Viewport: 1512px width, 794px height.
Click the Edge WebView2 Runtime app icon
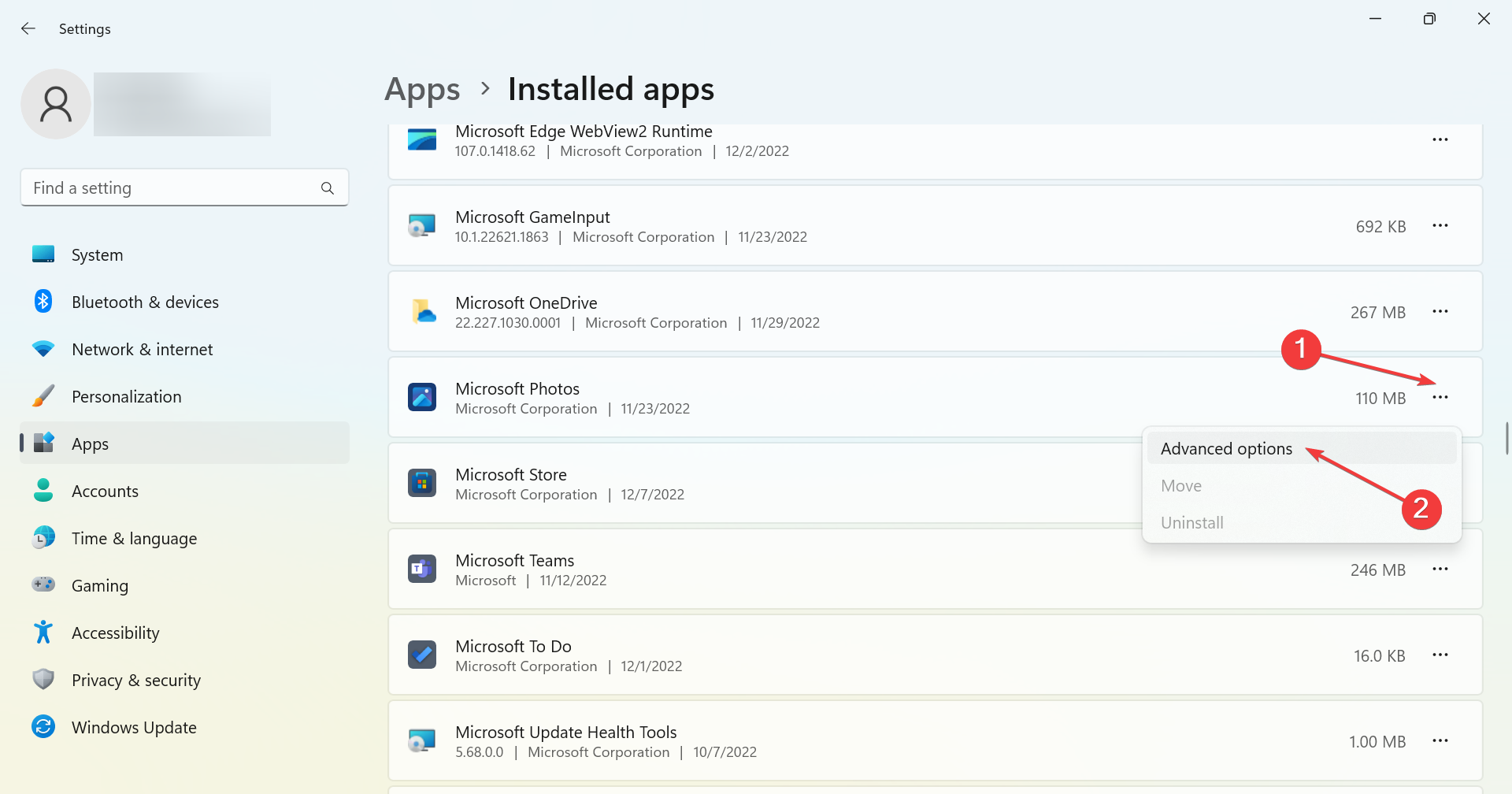pos(422,139)
